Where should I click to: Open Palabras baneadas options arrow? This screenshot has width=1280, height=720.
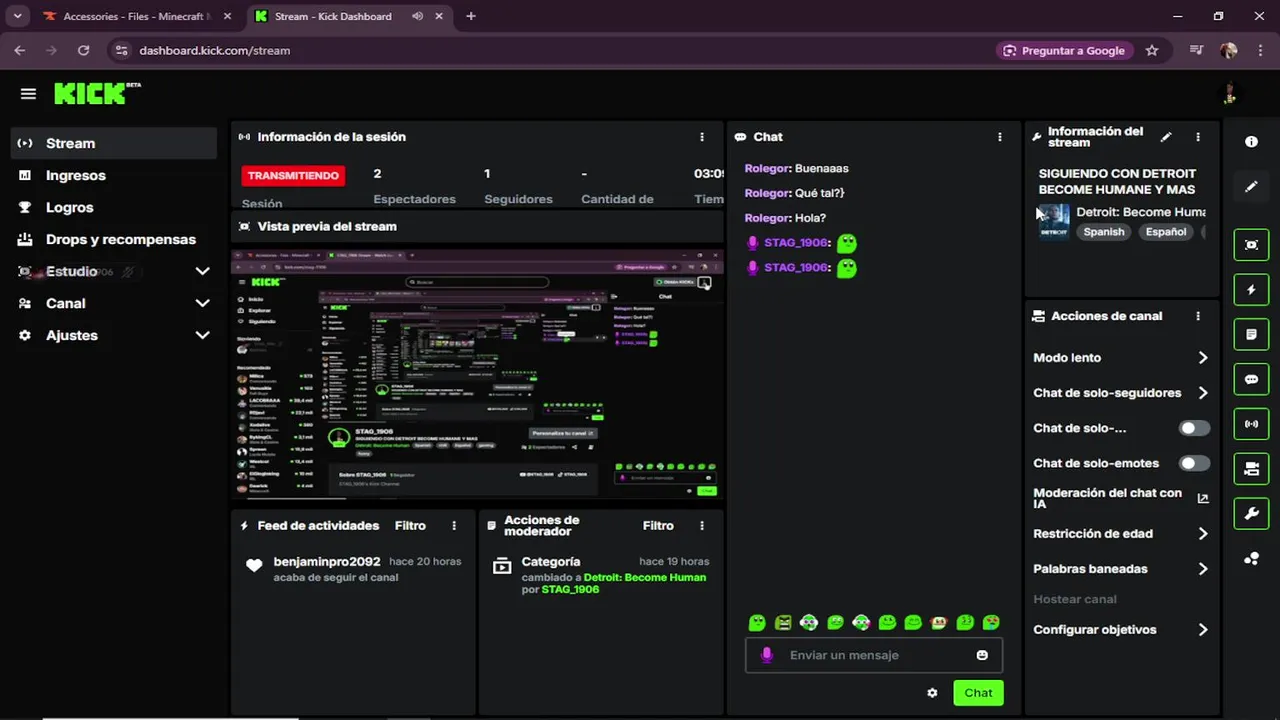[1203, 569]
